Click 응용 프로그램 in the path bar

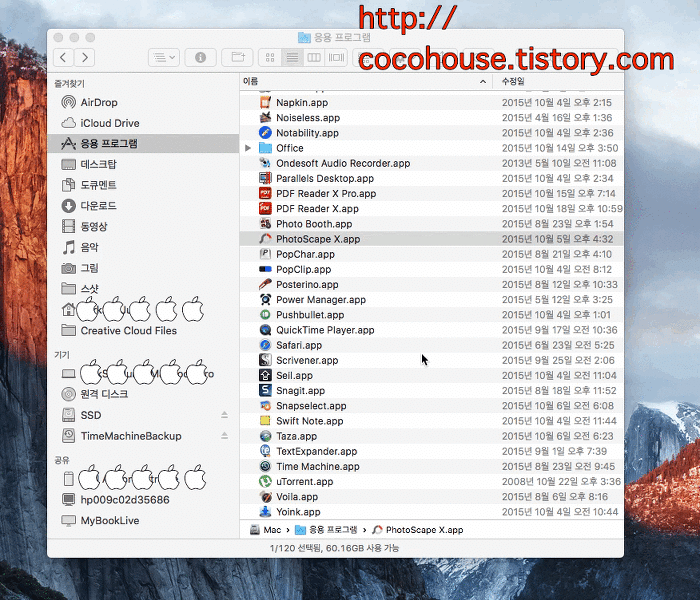pos(326,530)
